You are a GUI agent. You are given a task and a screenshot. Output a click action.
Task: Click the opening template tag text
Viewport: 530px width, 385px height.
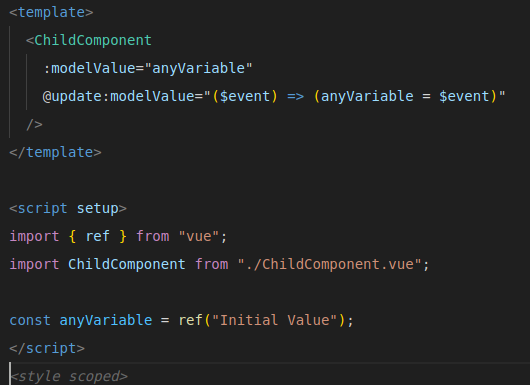click(51, 13)
